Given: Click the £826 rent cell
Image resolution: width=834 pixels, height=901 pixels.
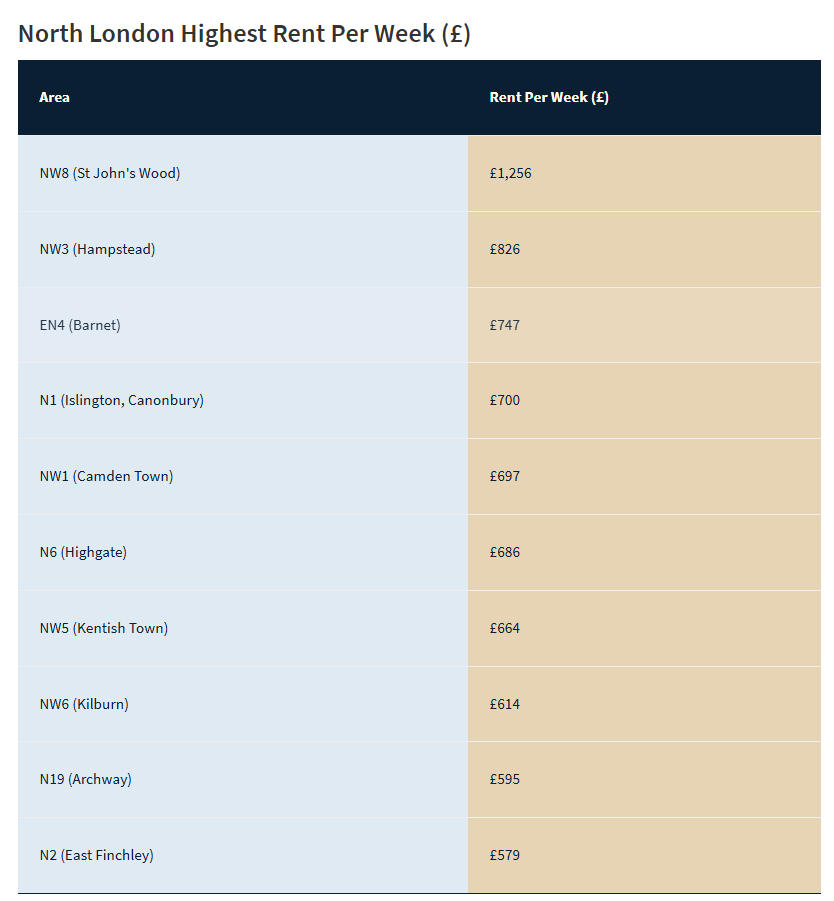Looking at the screenshot, I should click(x=644, y=249).
